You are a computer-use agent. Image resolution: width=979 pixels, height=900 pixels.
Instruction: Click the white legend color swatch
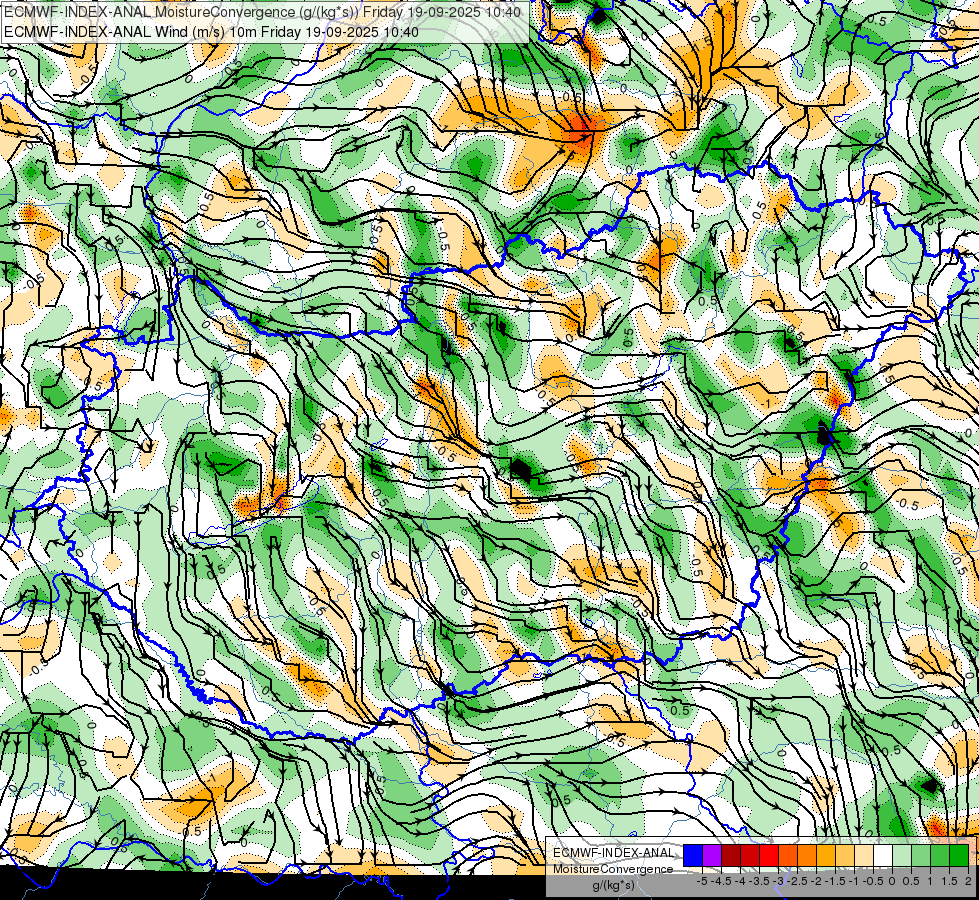[883, 856]
